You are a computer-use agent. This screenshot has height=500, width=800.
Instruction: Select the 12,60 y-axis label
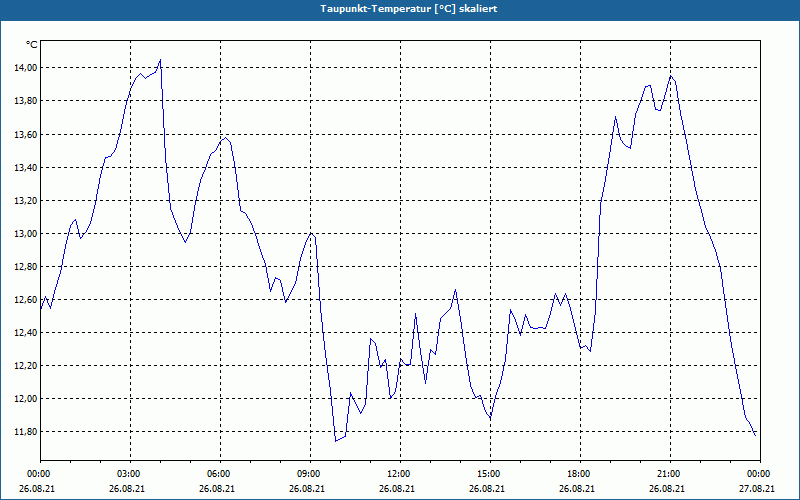(25, 299)
